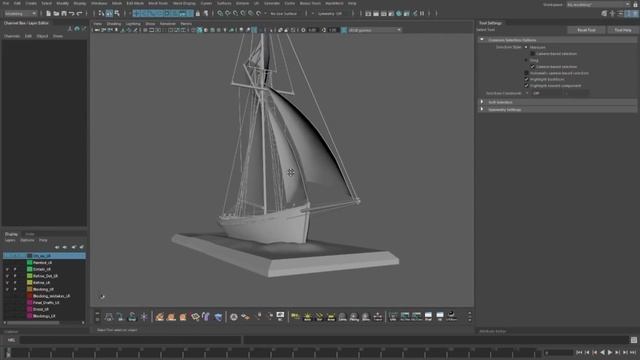The width and height of the screenshot is (640, 360).
Task: Open the Hypershade icon in status line
Action: (399, 13)
